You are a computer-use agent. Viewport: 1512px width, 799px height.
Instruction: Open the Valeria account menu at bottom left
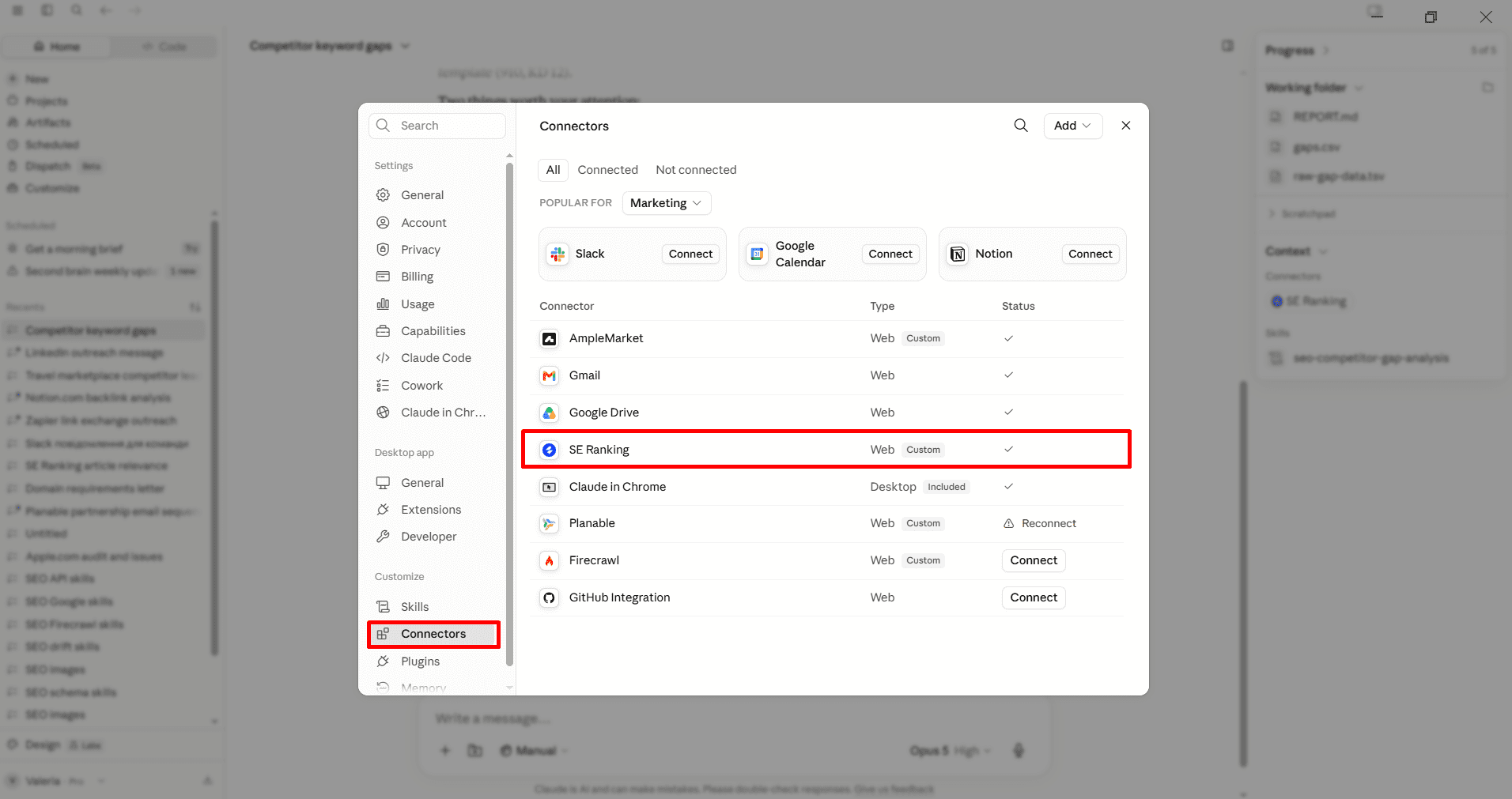55,781
